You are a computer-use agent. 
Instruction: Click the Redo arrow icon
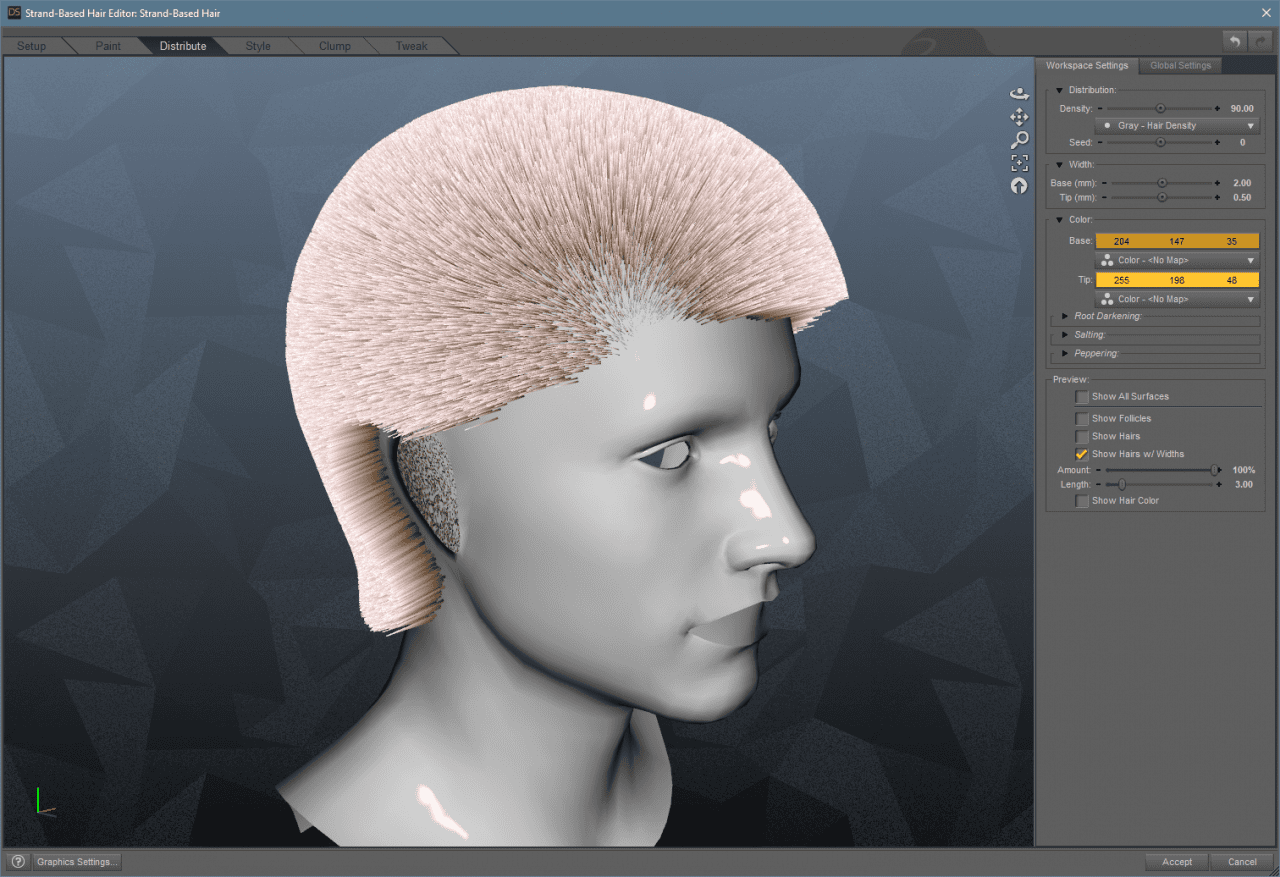pos(1258,40)
